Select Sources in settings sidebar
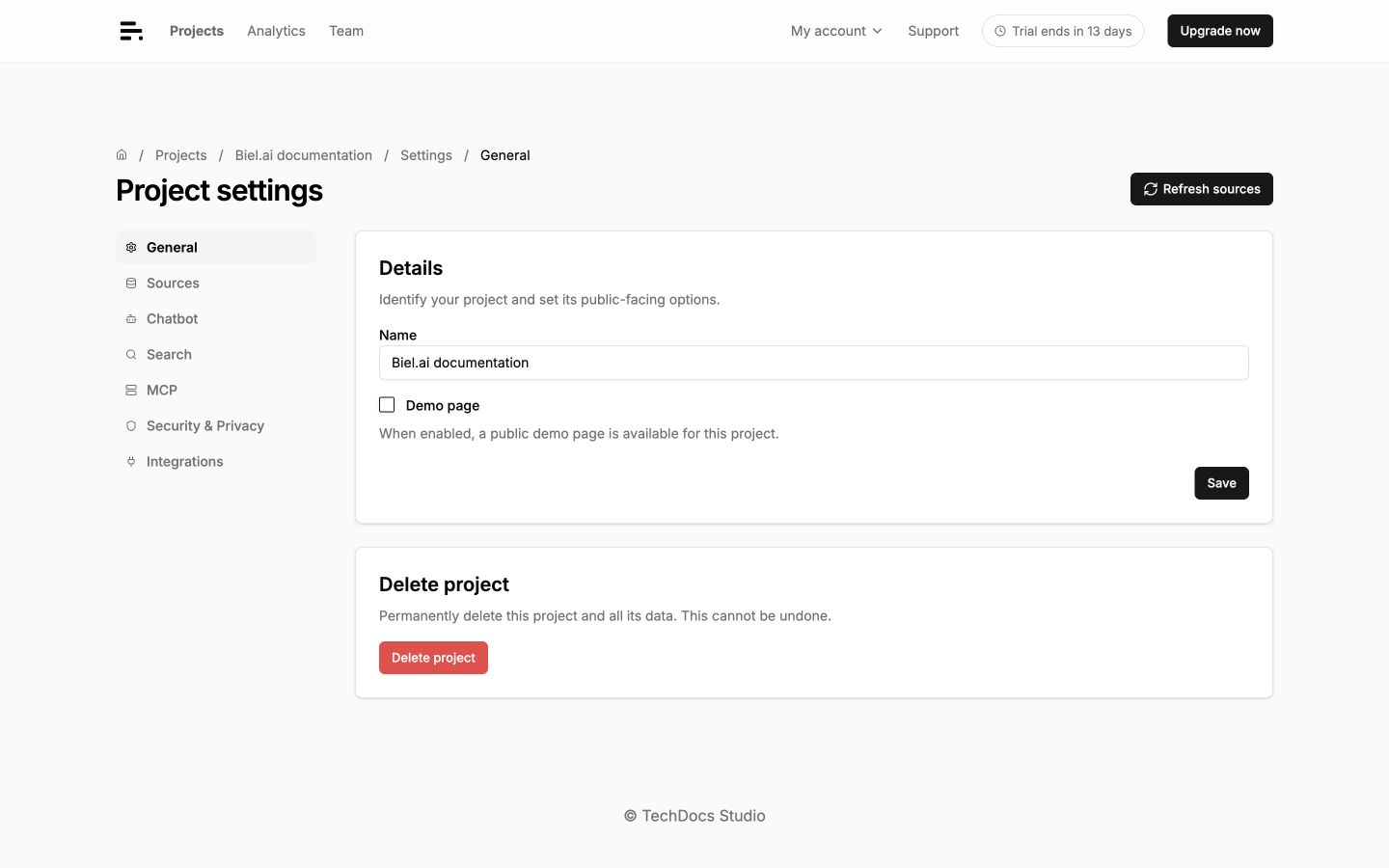Image resolution: width=1389 pixels, height=868 pixels. (x=216, y=283)
